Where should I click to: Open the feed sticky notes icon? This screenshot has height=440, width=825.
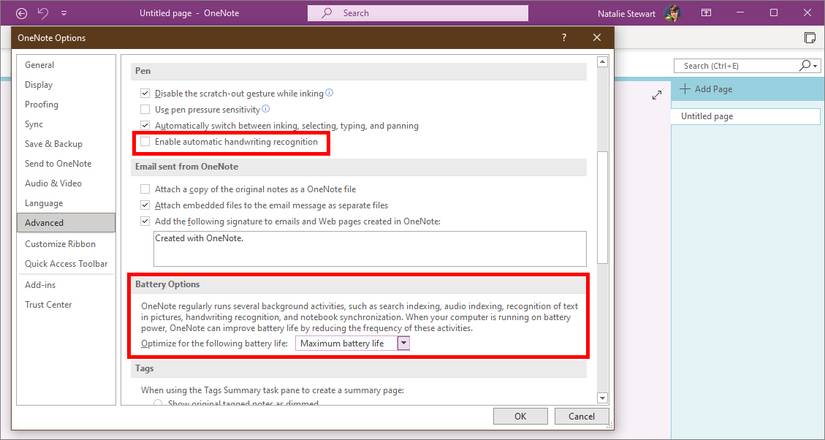pos(810,38)
